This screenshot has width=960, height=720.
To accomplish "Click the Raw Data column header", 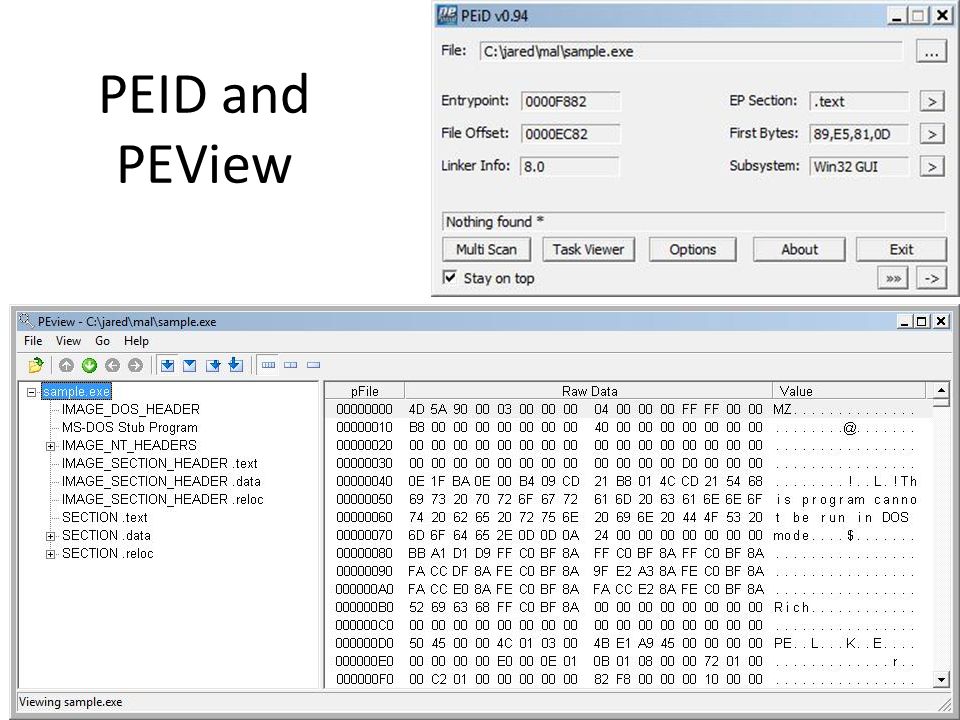I will [589, 391].
